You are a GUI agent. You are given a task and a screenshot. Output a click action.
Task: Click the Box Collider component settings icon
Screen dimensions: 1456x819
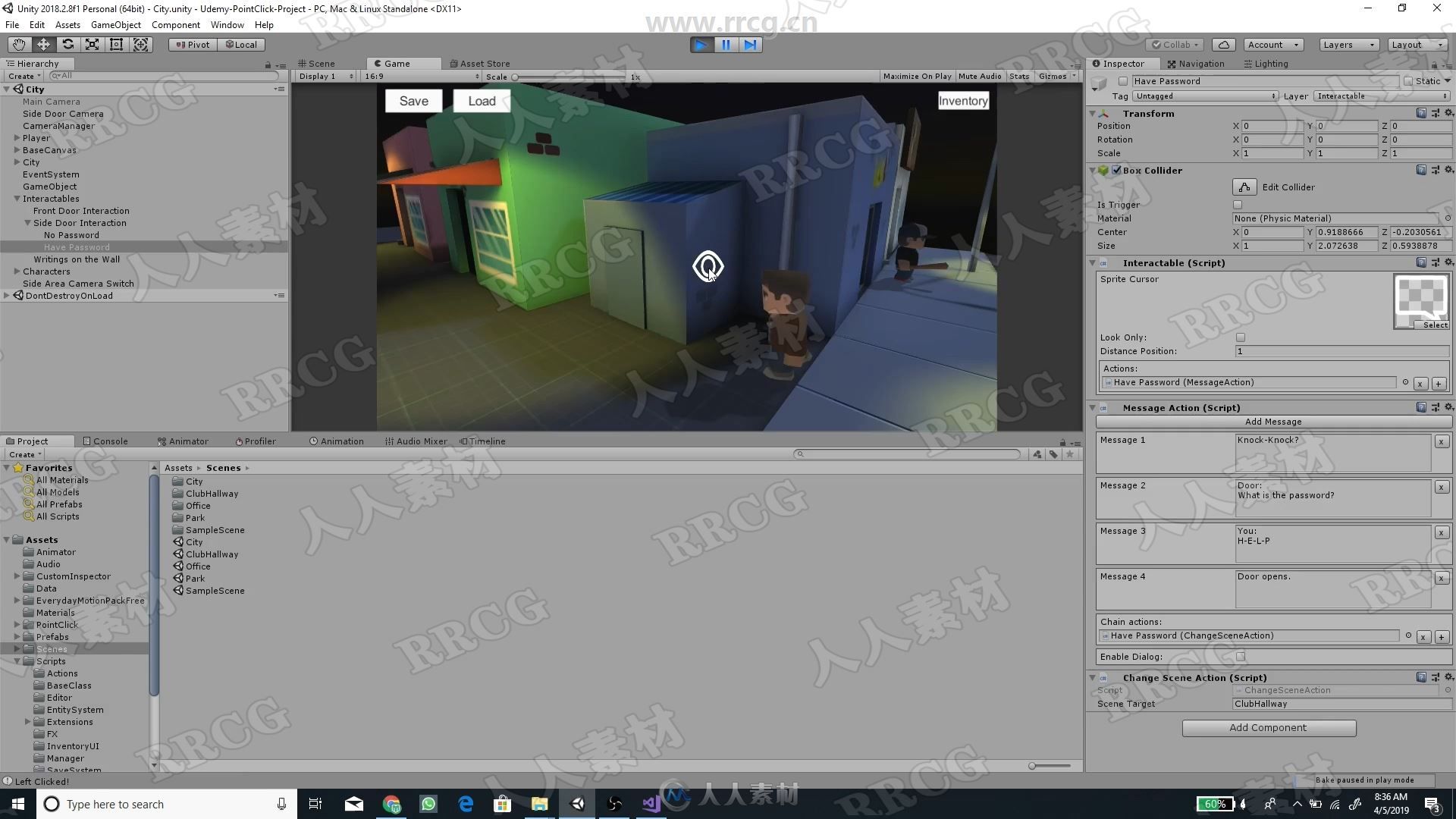point(1447,169)
